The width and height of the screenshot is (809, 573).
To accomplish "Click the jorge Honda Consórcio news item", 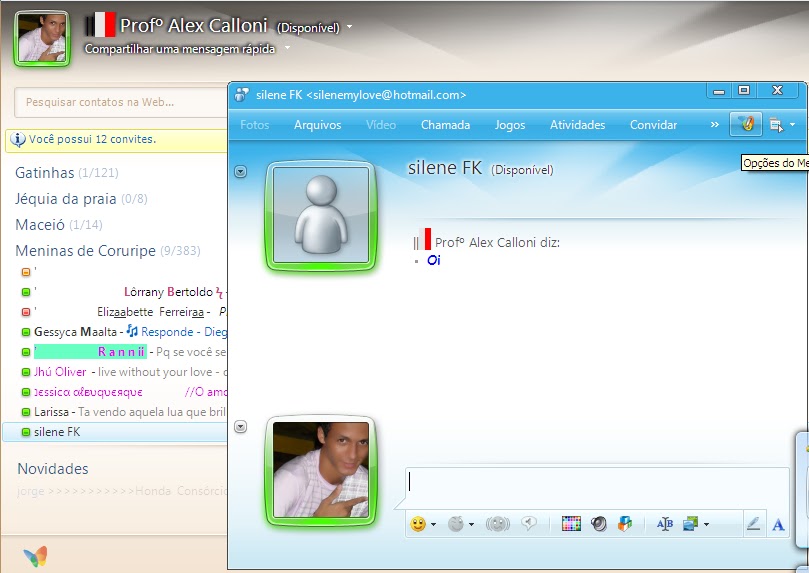I will pyautogui.click(x=122, y=491).
